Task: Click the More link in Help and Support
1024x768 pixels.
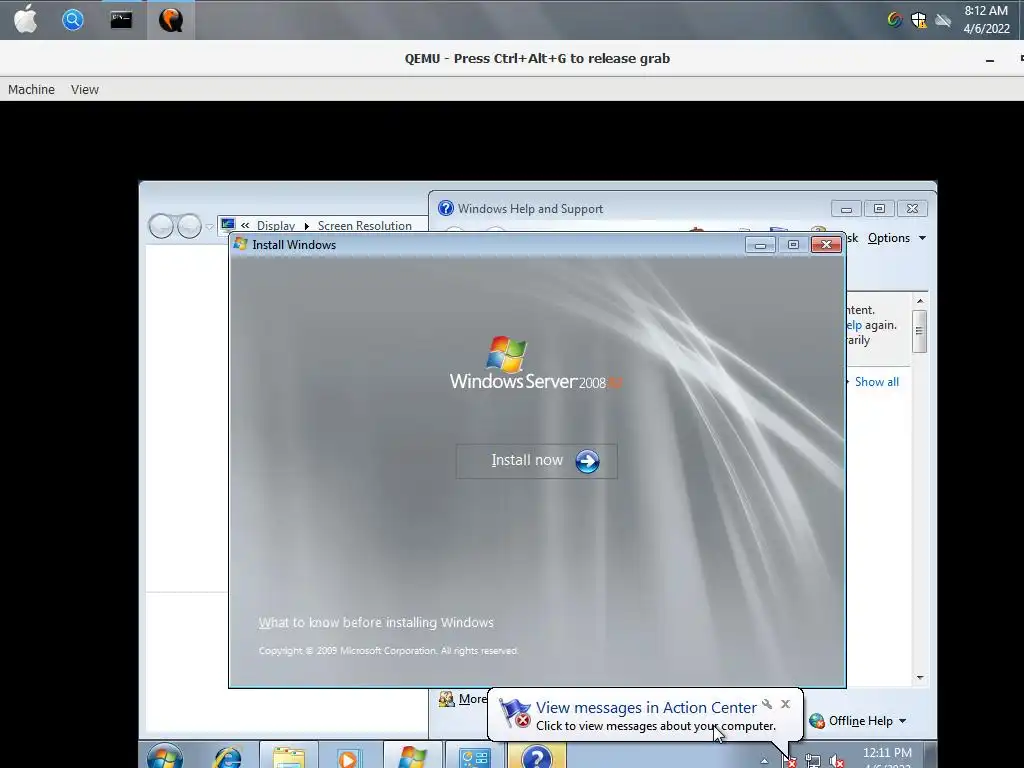Action: (472, 699)
